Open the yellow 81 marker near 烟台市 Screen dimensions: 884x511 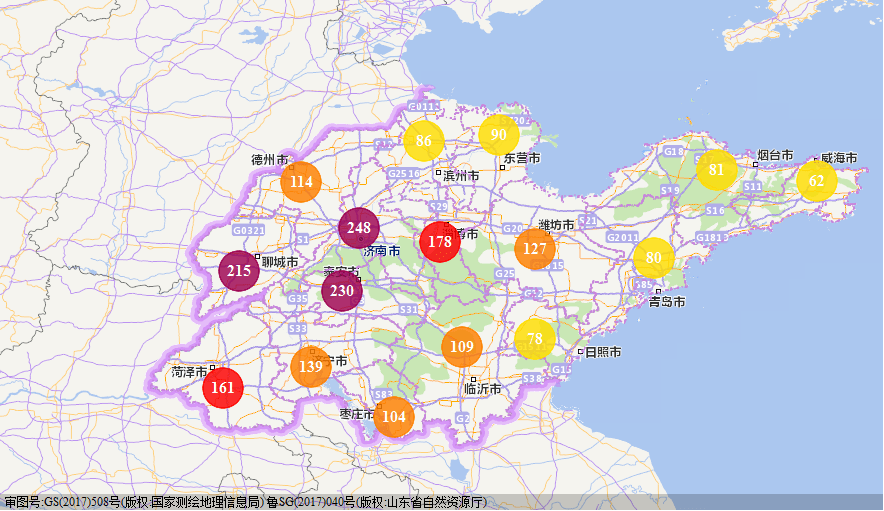tap(717, 170)
